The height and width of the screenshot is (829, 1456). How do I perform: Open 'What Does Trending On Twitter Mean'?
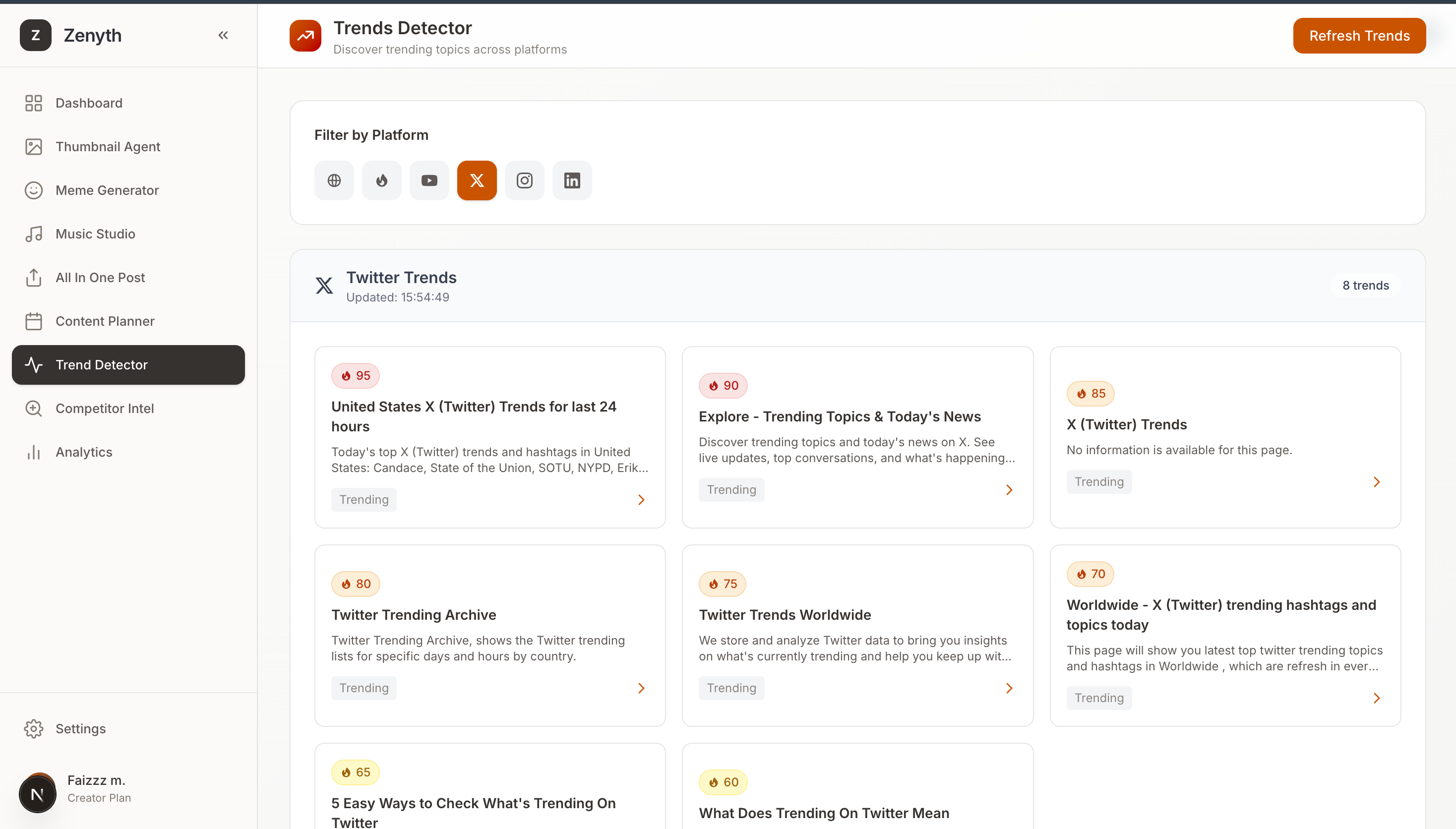(x=824, y=813)
